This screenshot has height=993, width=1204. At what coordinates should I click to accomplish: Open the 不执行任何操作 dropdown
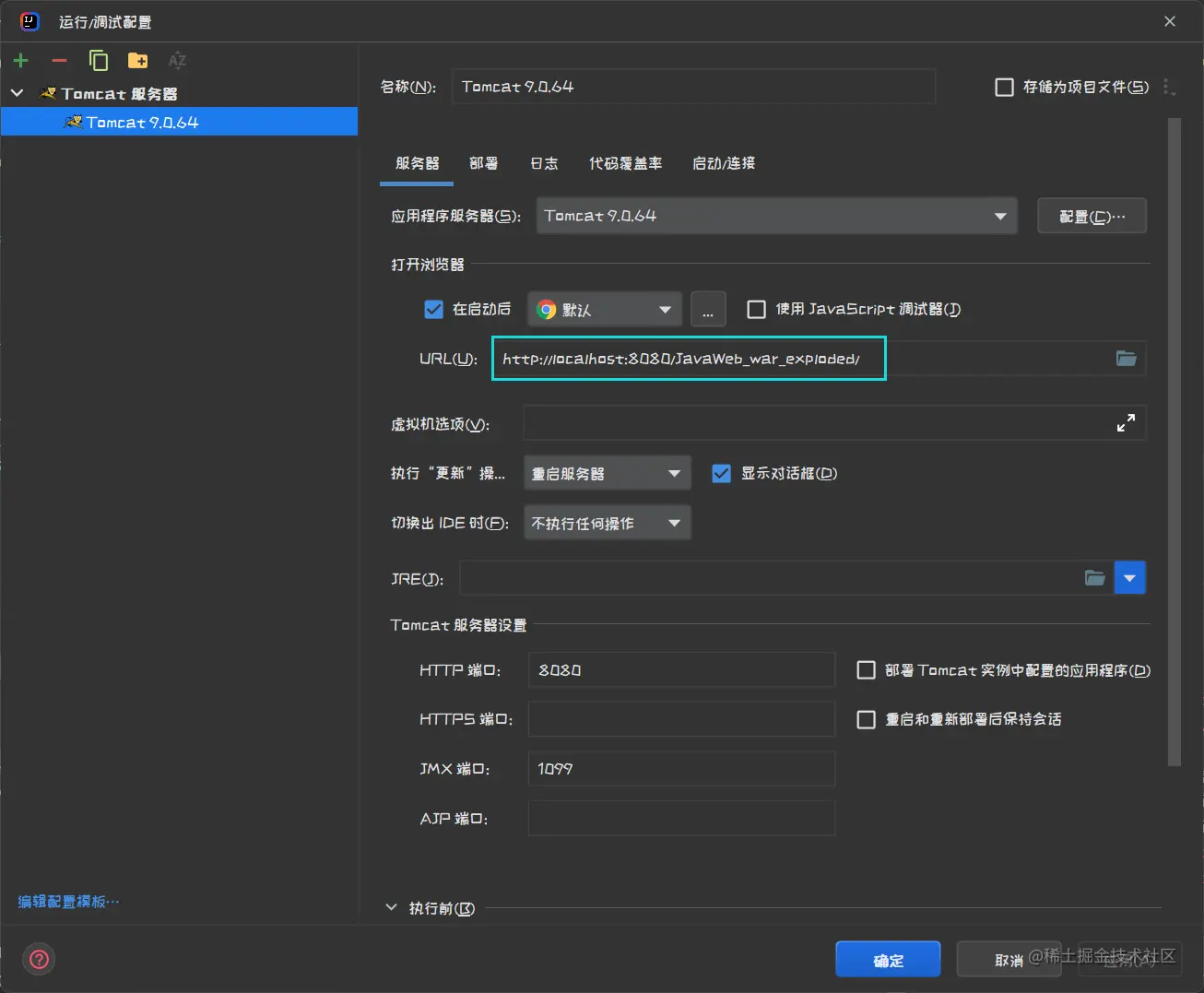click(607, 523)
